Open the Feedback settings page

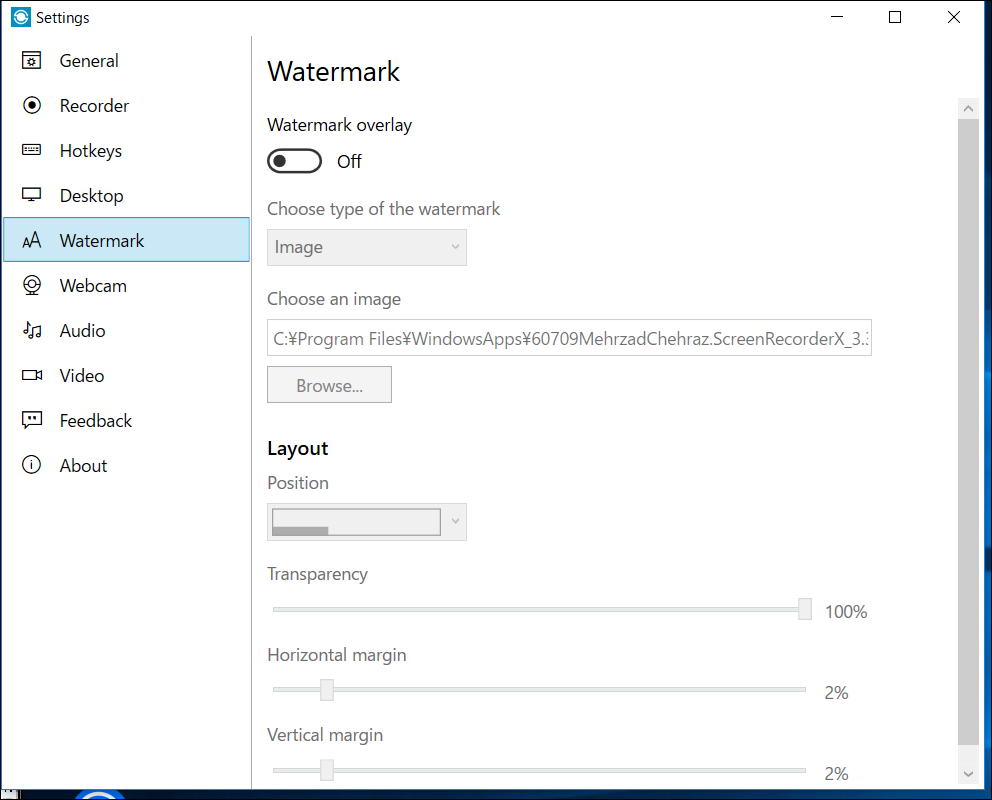coord(94,420)
